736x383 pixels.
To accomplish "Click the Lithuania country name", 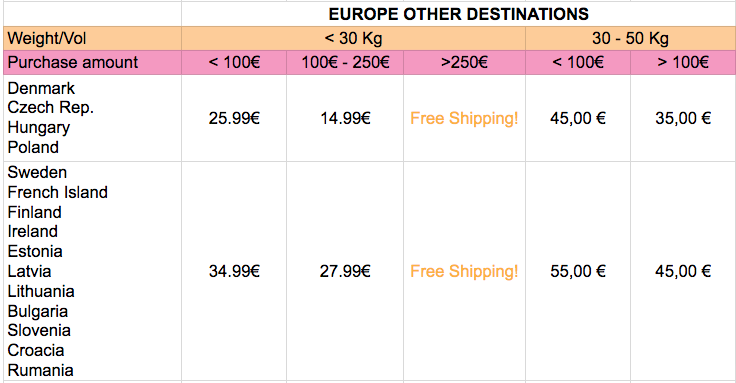I will 41,291.
